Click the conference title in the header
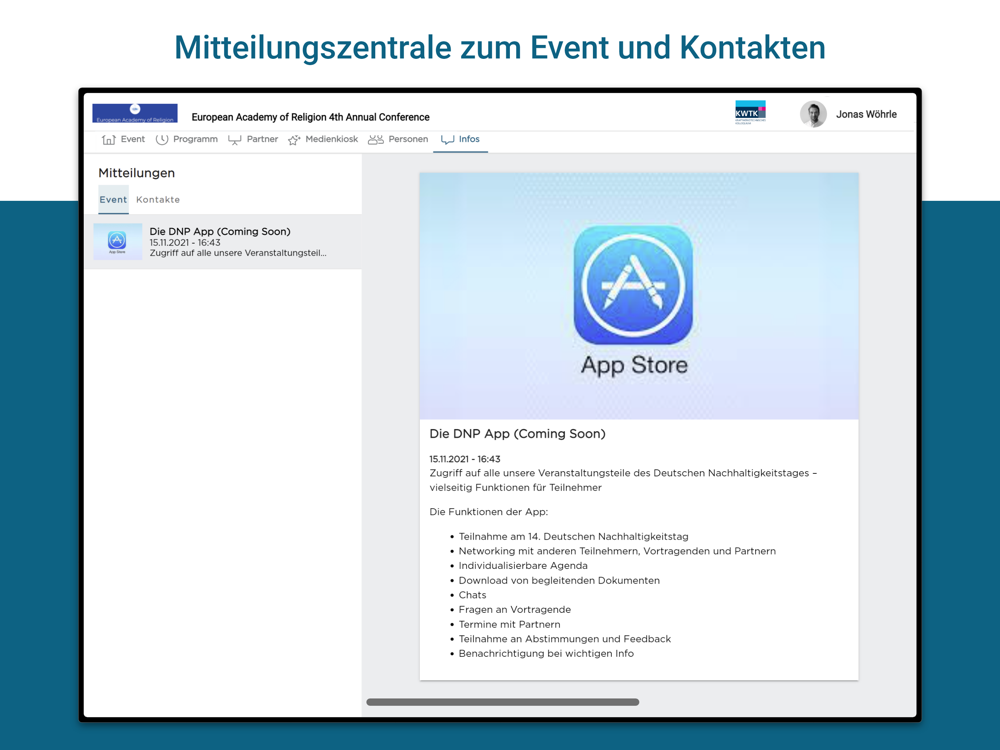Viewport: 1000px width, 750px height. point(311,117)
